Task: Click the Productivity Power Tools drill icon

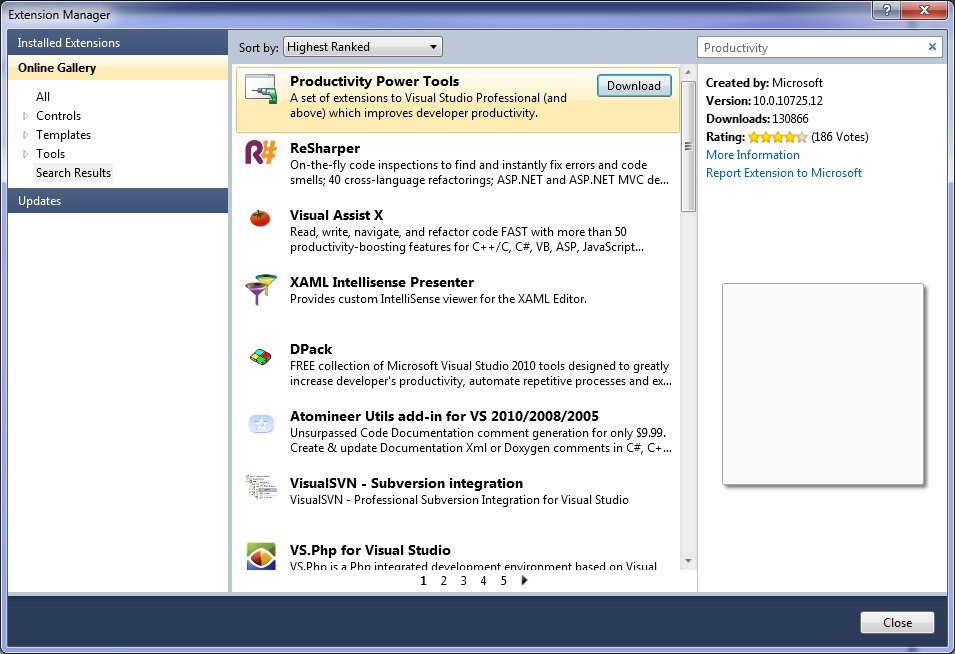Action: (261, 88)
